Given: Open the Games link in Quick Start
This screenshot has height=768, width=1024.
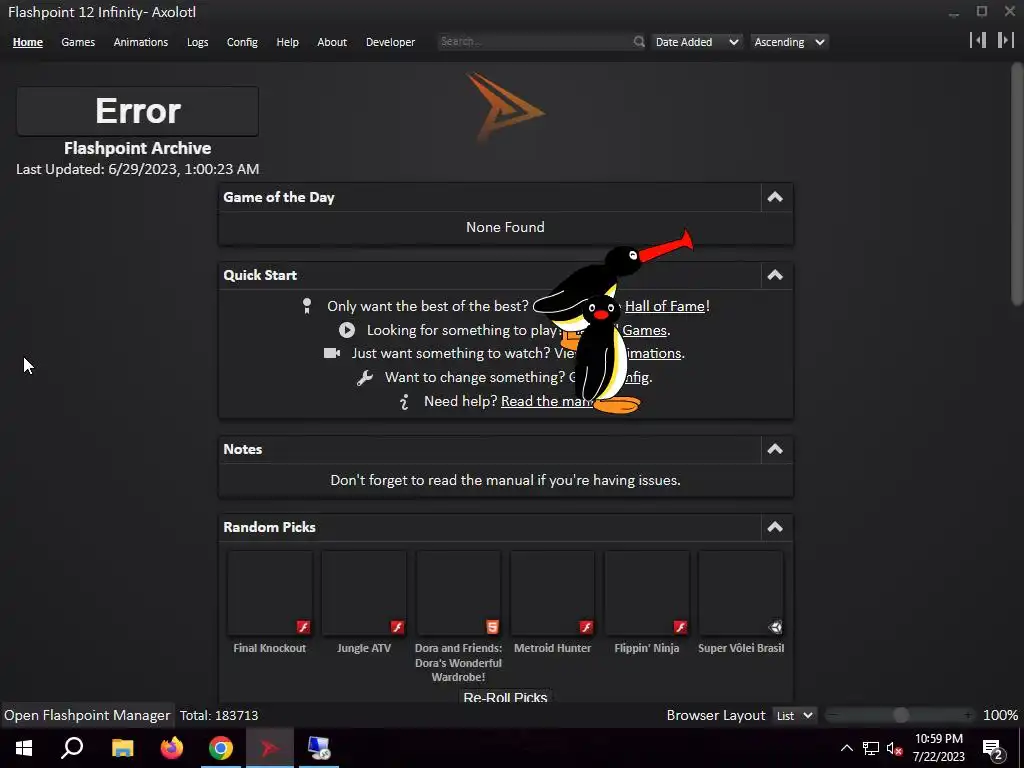Looking at the screenshot, I should [645, 330].
